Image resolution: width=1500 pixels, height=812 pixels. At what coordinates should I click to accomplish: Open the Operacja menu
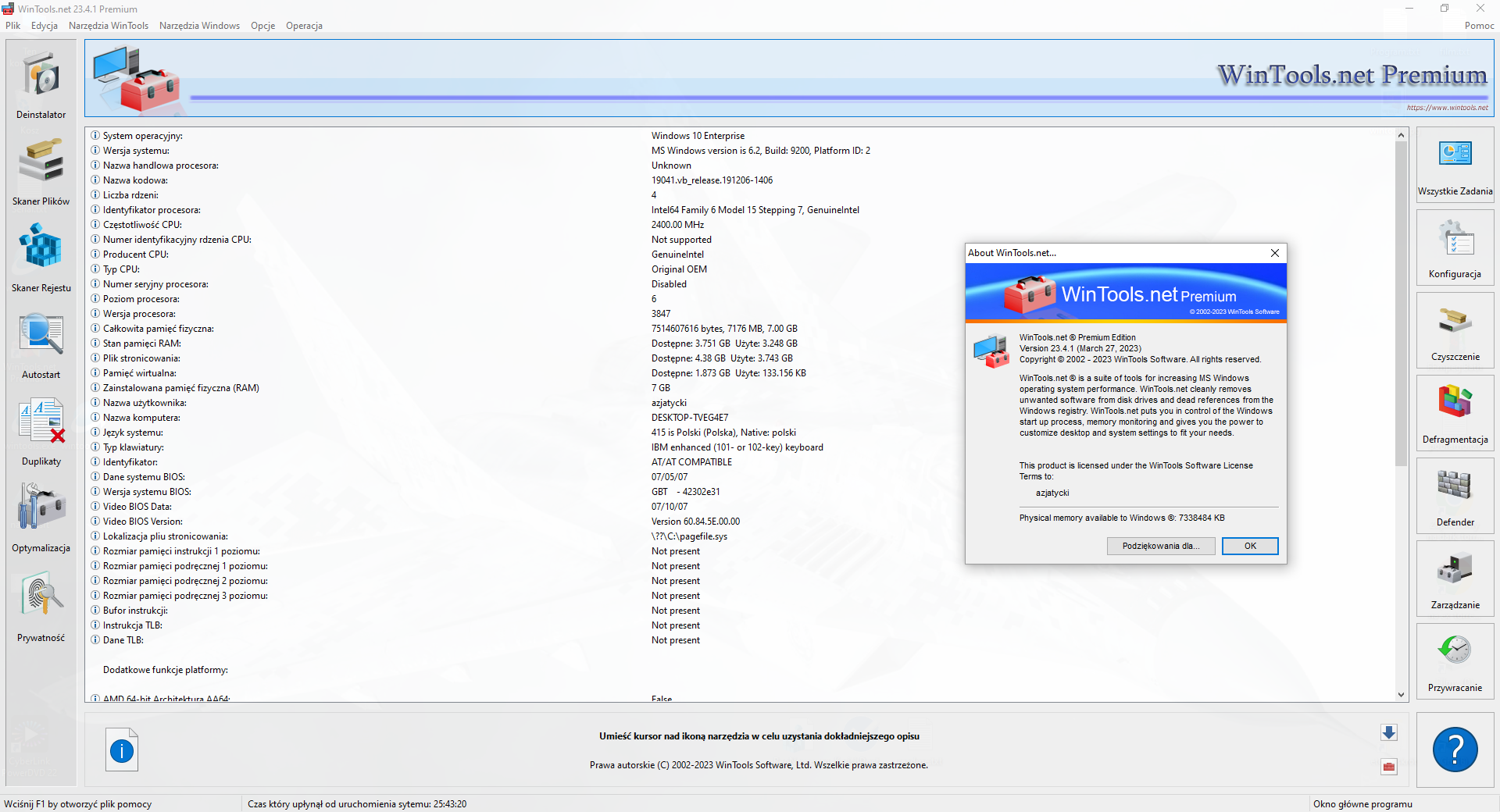[x=305, y=26]
